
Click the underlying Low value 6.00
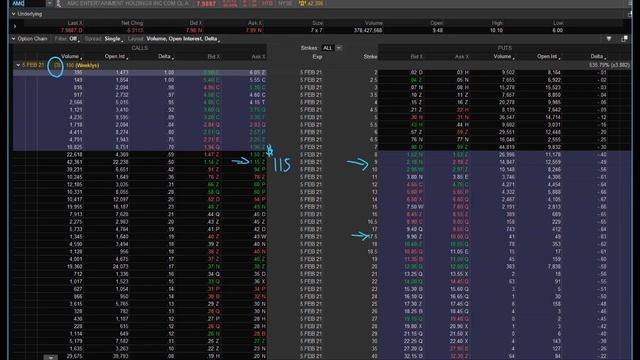(558, 30)
